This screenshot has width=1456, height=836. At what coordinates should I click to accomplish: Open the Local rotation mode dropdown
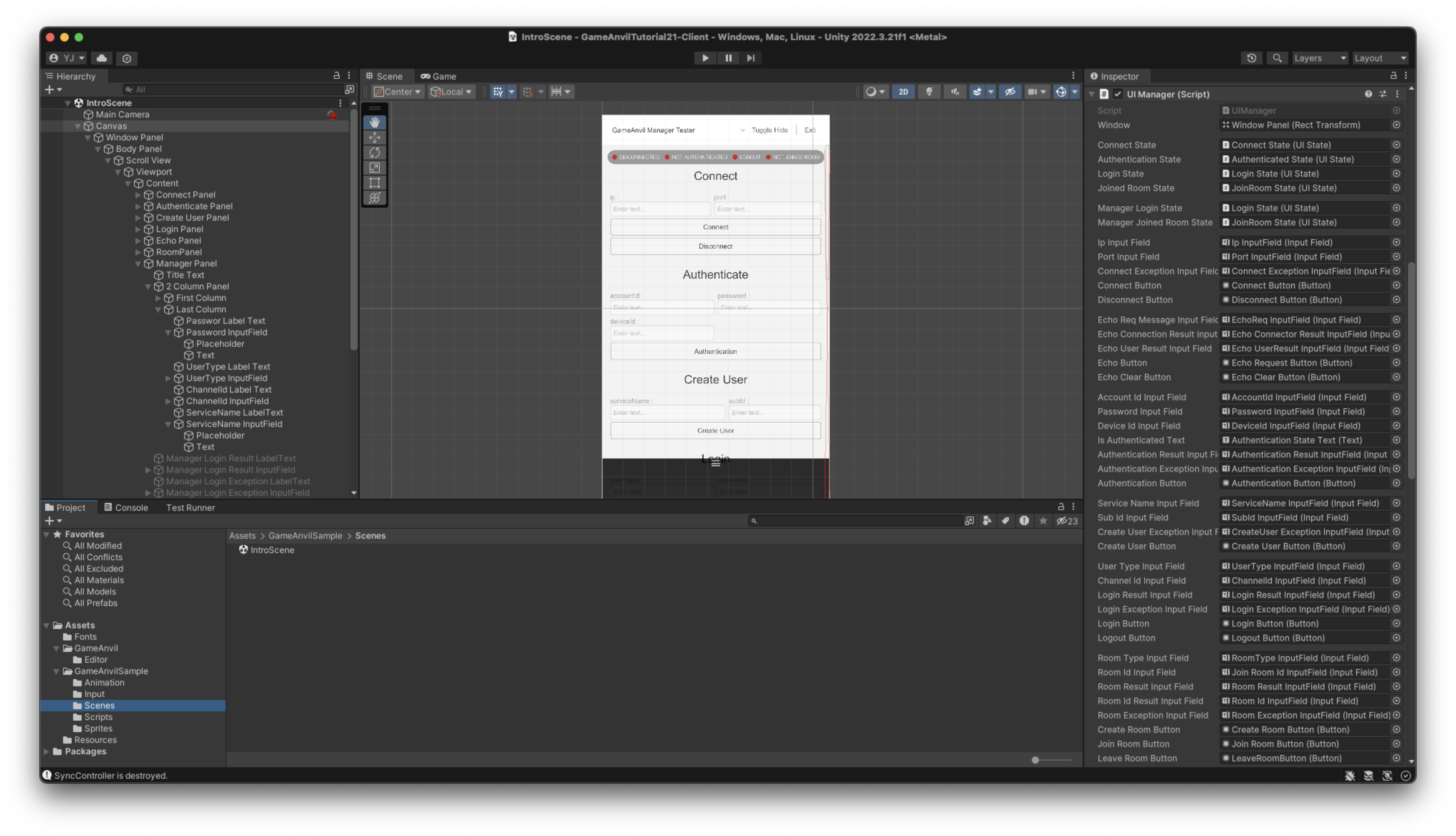451,92
